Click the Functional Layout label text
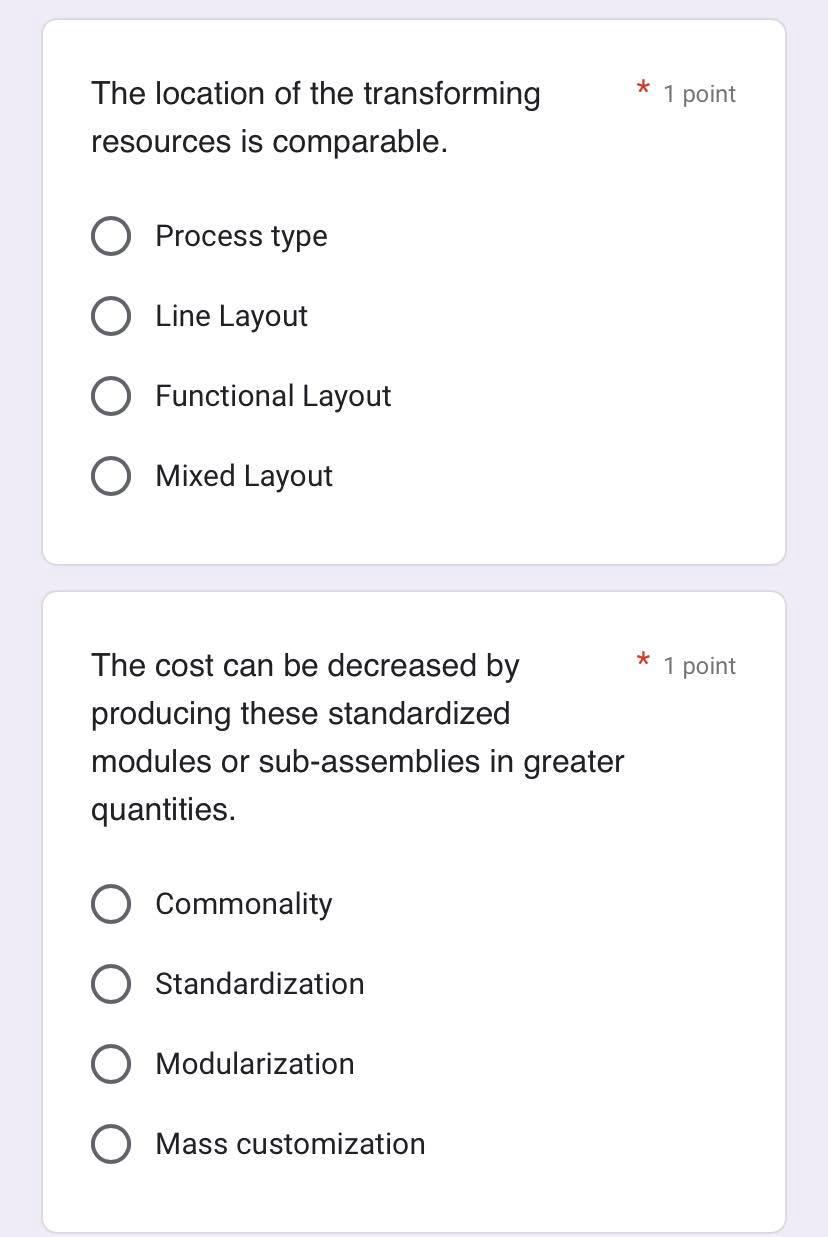Viewport: 828px width, 1237px height. pos(273,396)
